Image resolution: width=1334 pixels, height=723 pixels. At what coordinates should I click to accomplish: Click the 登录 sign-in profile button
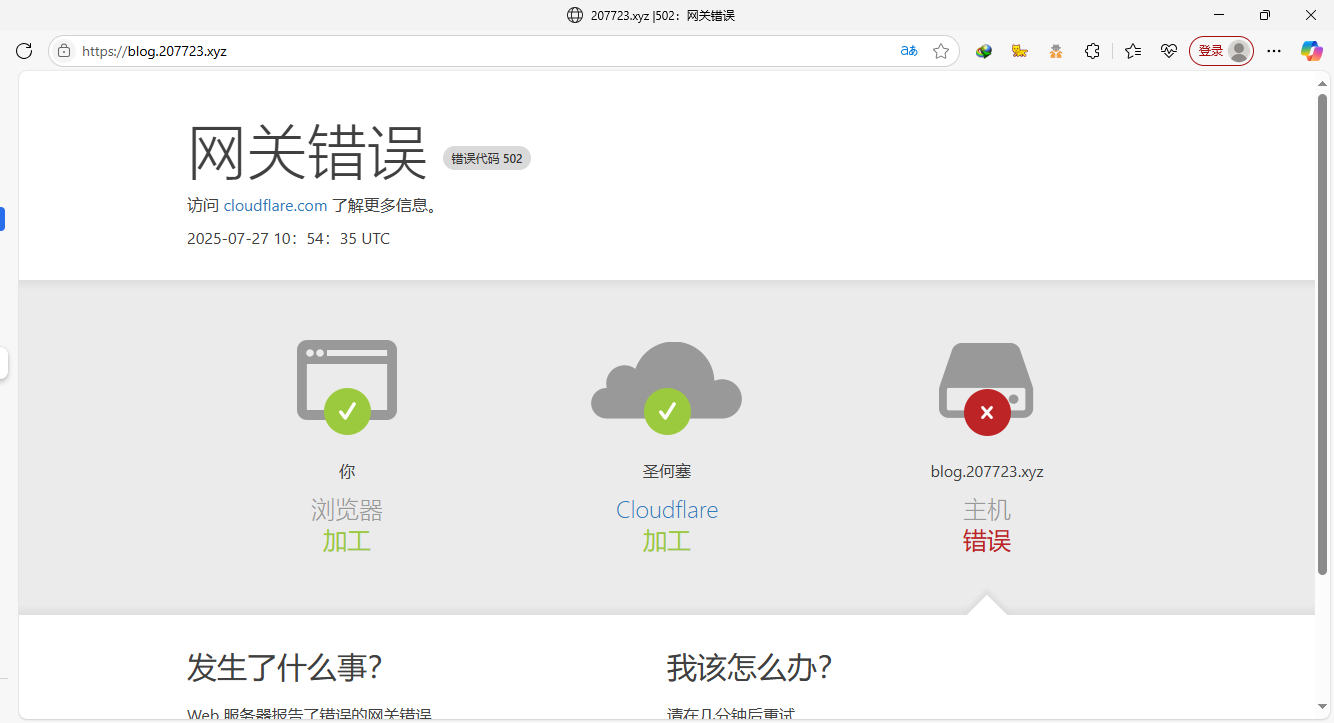tap(1221, 51)
